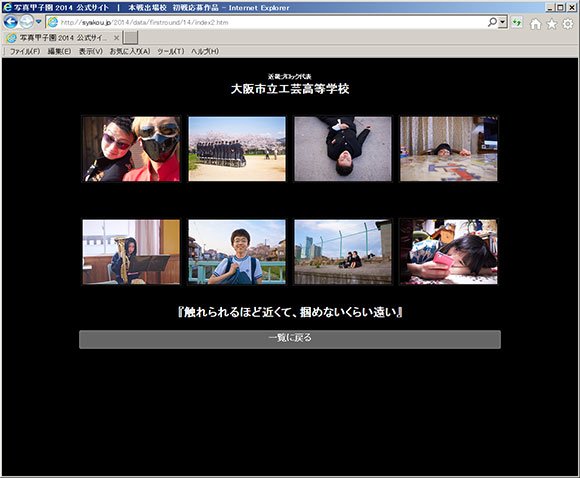Open the girl with pink phone photo
This screenshot has width=580, height=478.
coord(449,252)
